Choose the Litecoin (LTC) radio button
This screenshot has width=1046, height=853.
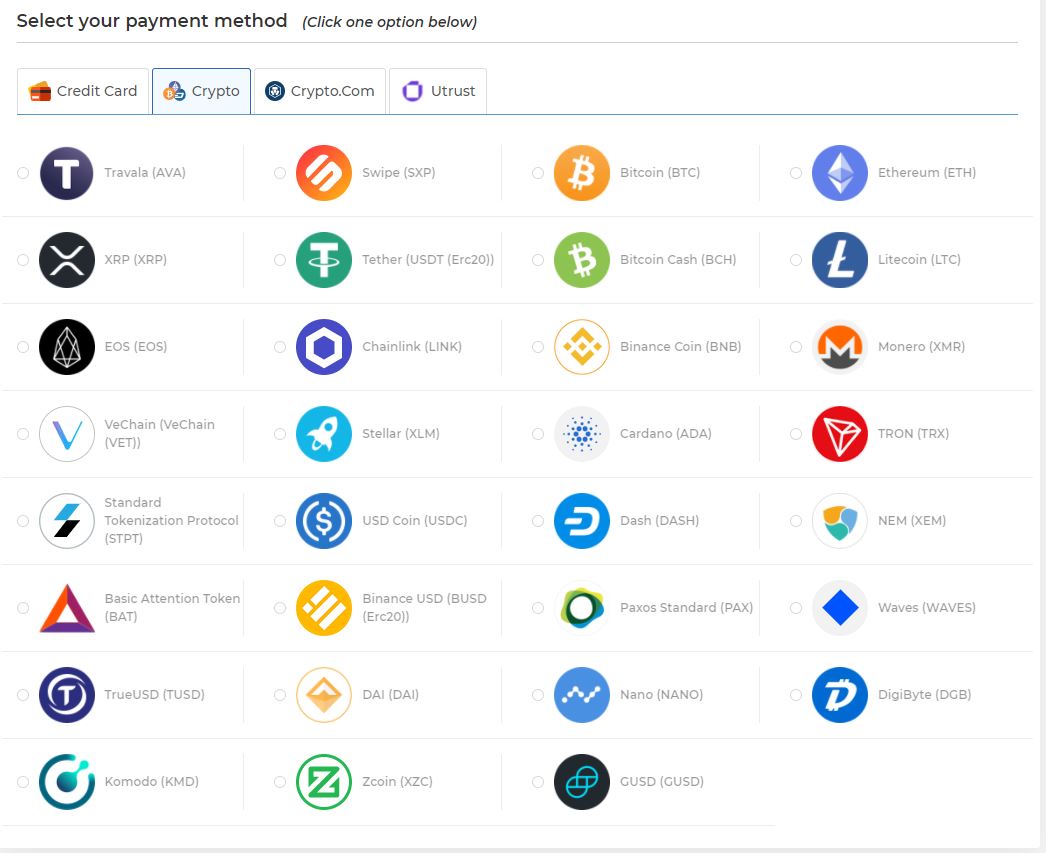click(x=796, y=260)
